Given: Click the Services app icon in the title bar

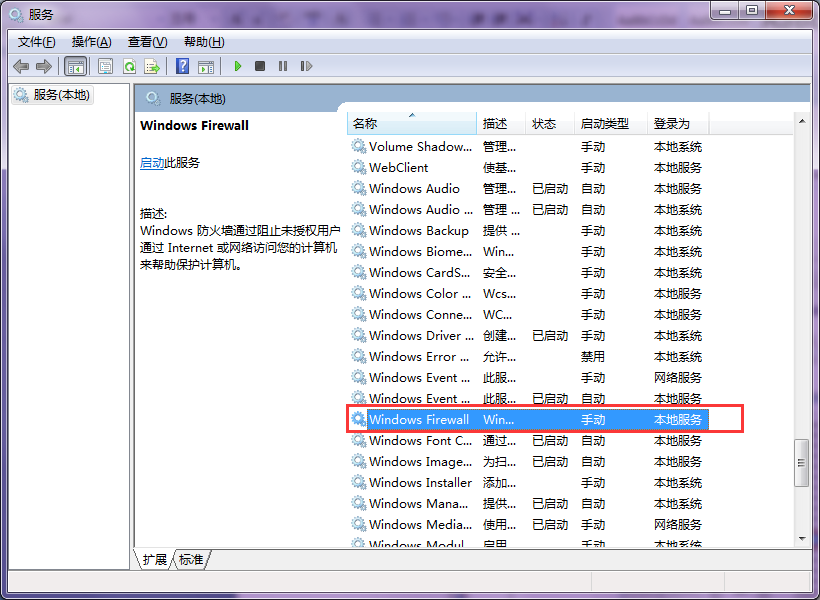Looking at the screenshot, I should (16, 14).
